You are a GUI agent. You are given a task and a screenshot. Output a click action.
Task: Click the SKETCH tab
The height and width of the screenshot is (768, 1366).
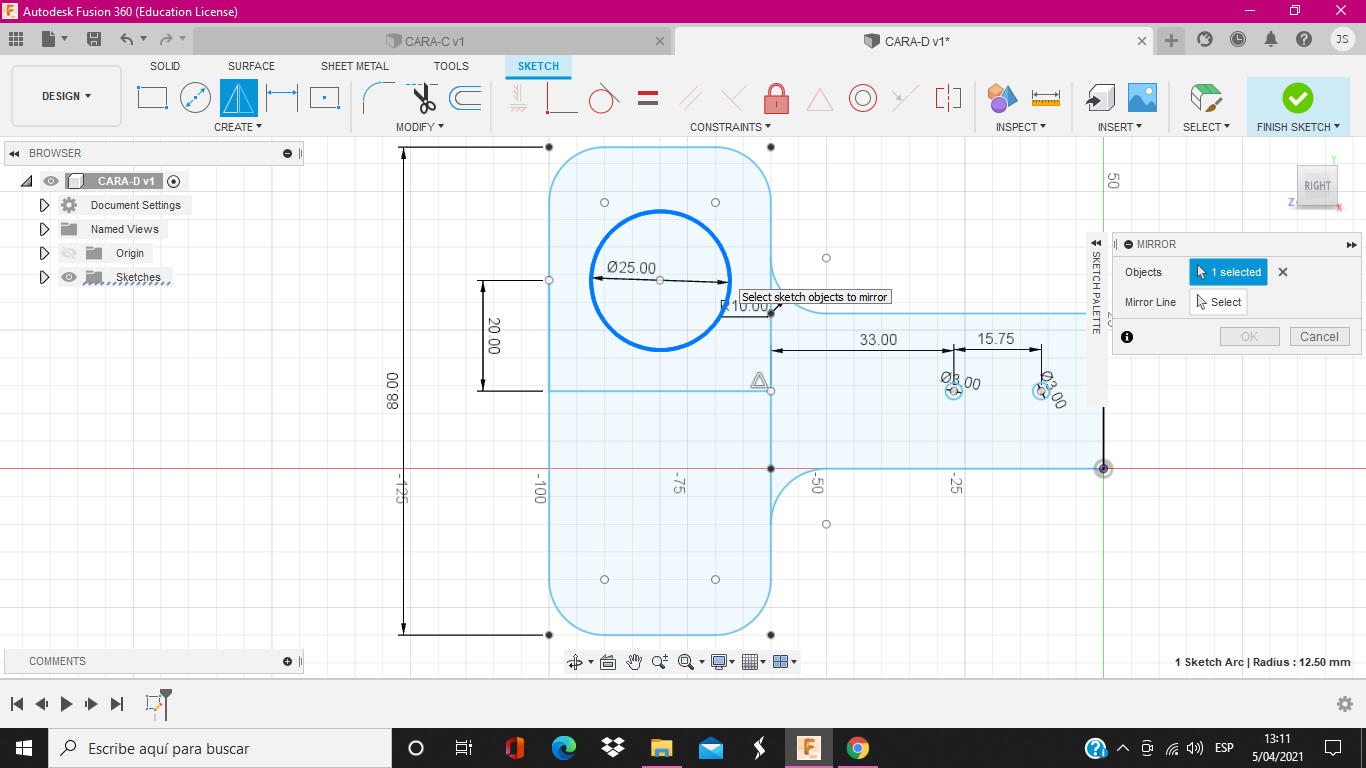point(538,66)
